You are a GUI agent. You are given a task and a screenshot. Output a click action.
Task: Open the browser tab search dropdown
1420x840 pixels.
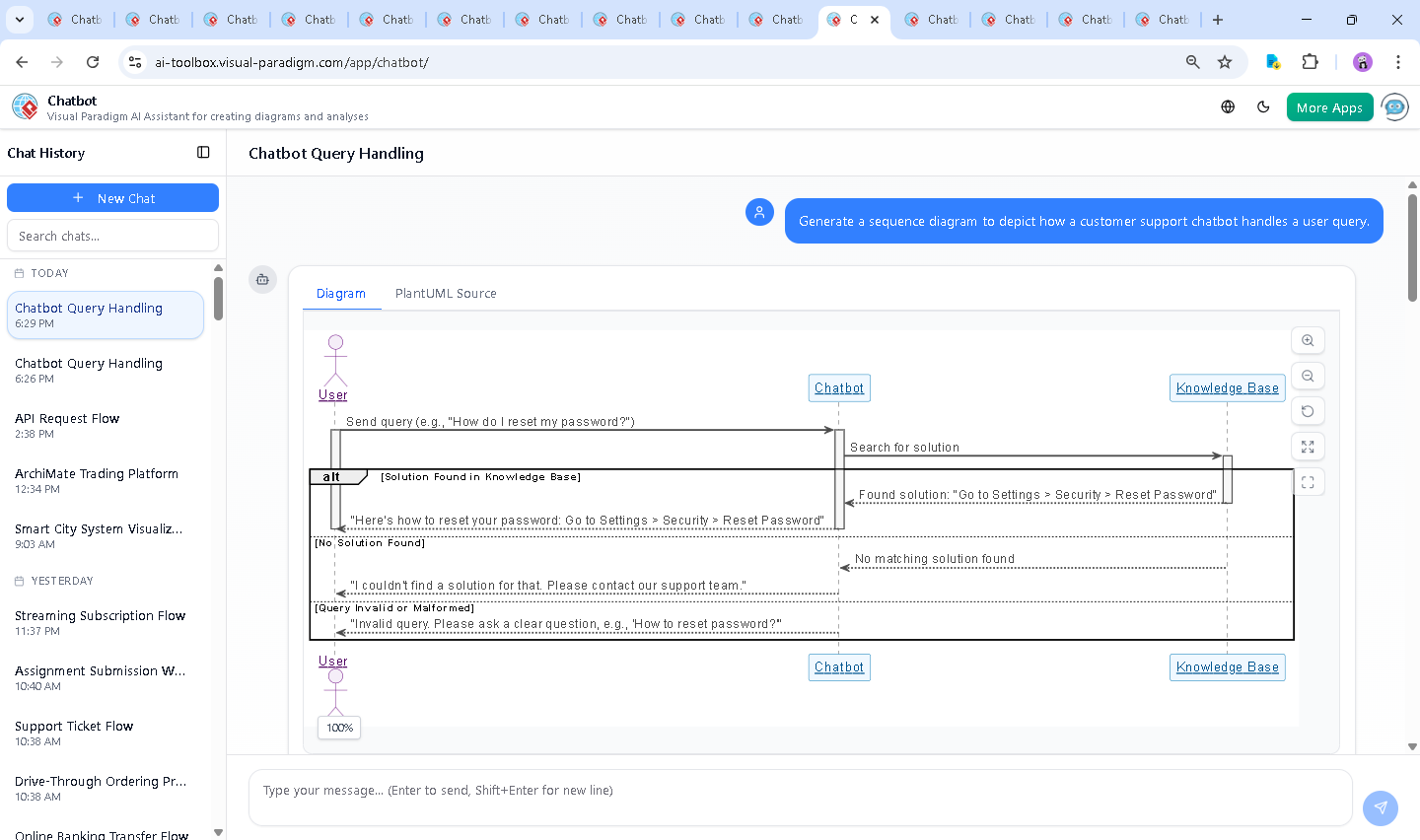tap(20, 20)
